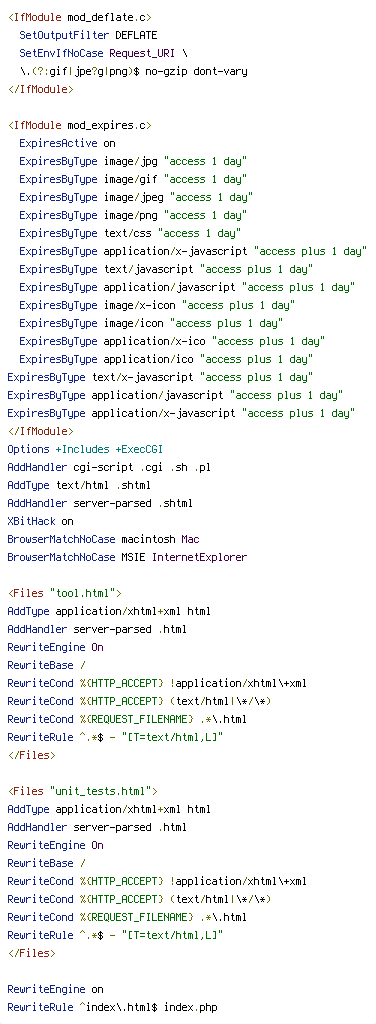
Task: Click "BrowserMatchNoCase MSIE InternetExplorer" line
Action: 127,557
